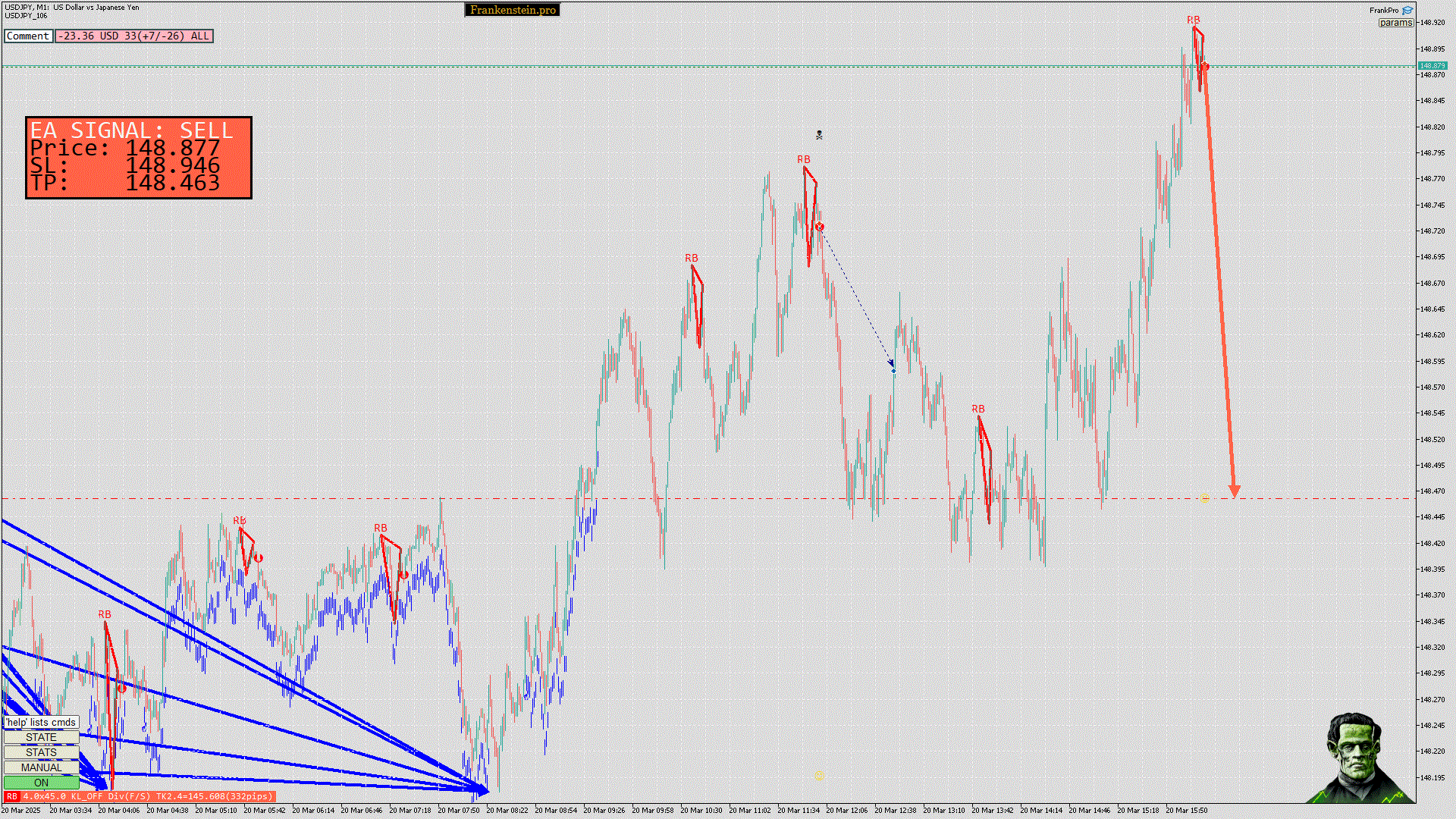The width and height of the screenshot is (1456, 819).
Task: Click the RB label at highest peak
Action: tap(1193, 20)
